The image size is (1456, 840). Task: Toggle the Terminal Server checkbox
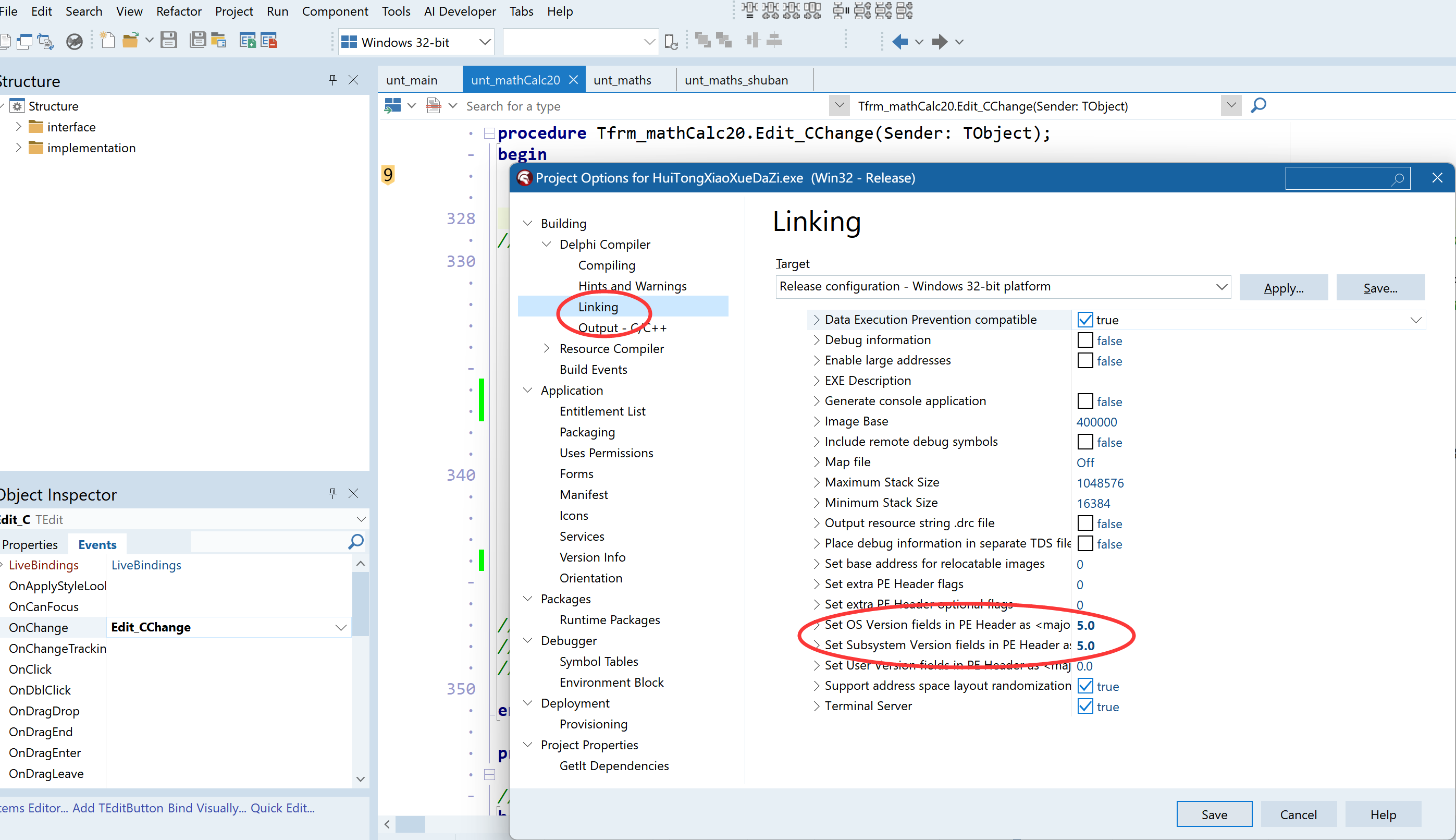click(x=1085, y=706)
